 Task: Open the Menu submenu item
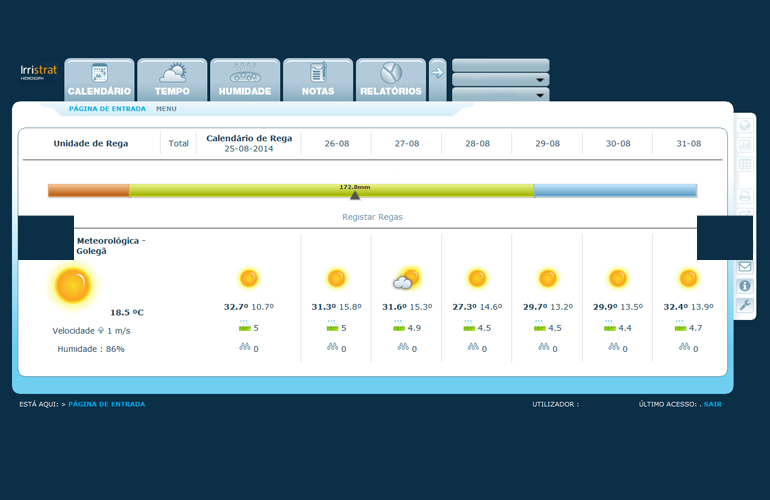(166, 109)
